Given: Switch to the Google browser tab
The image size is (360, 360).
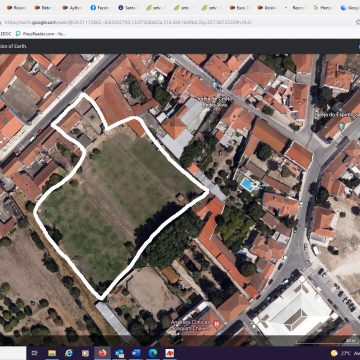Looking at the screenshot, I should point(349,7).
